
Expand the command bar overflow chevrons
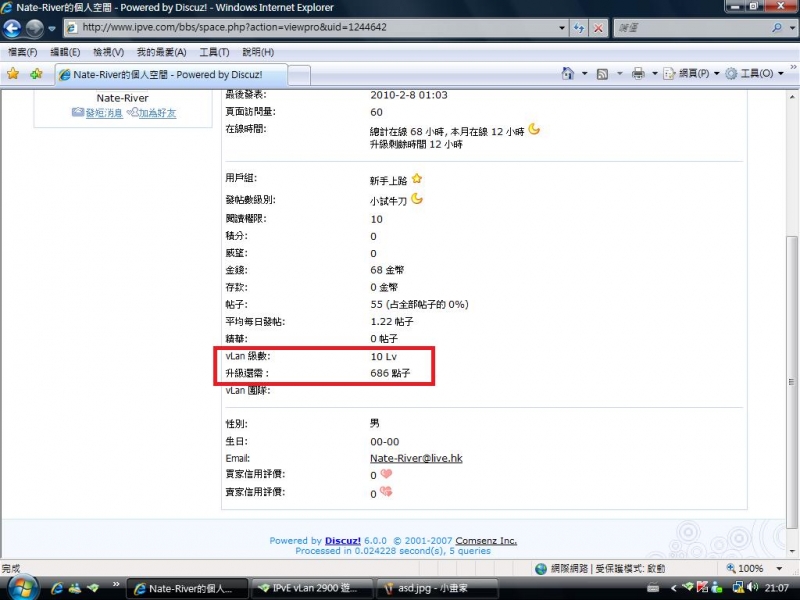coord(793,67)
